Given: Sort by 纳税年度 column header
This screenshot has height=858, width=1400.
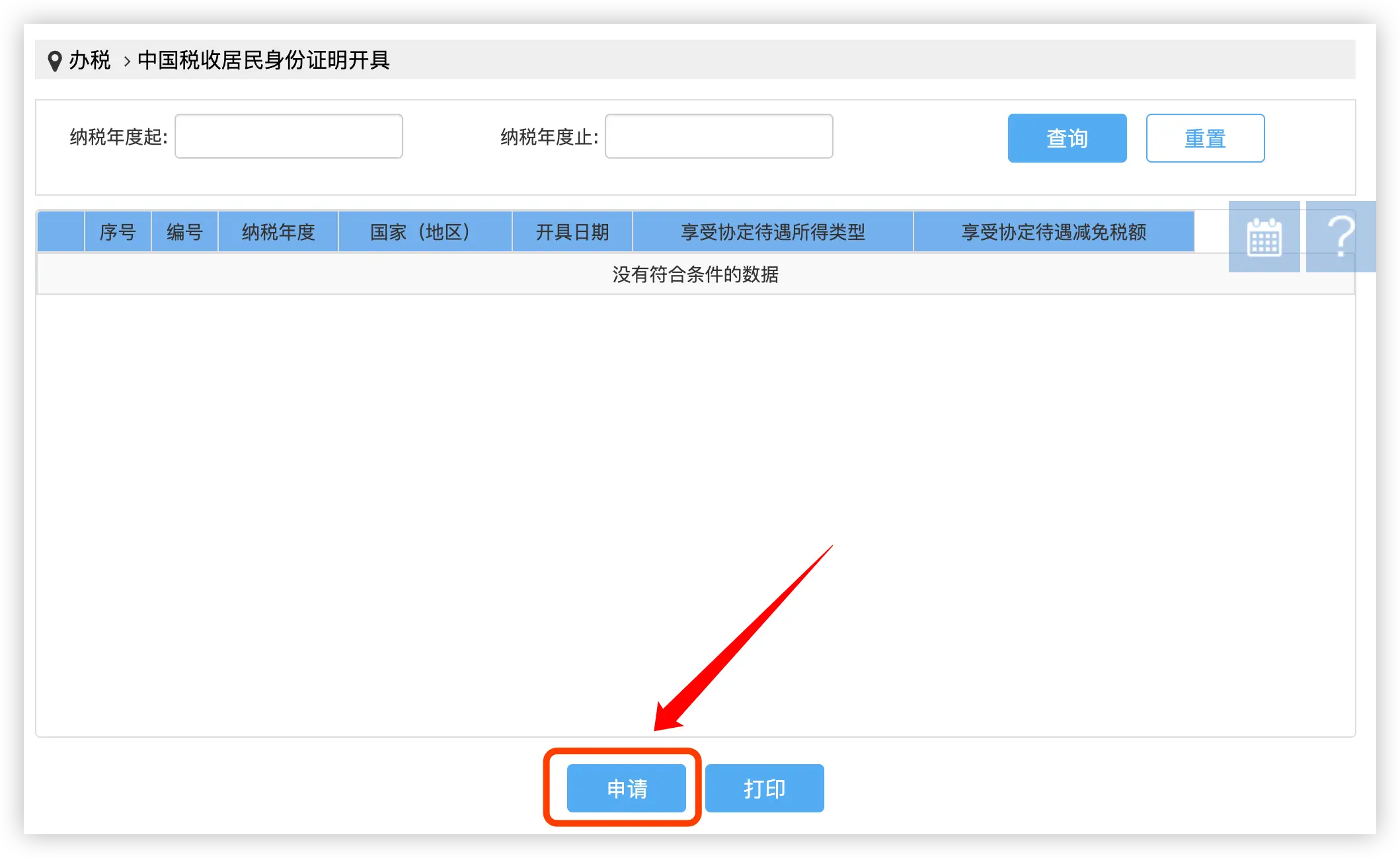Looking at the screenshot, I should pos(278,232).
